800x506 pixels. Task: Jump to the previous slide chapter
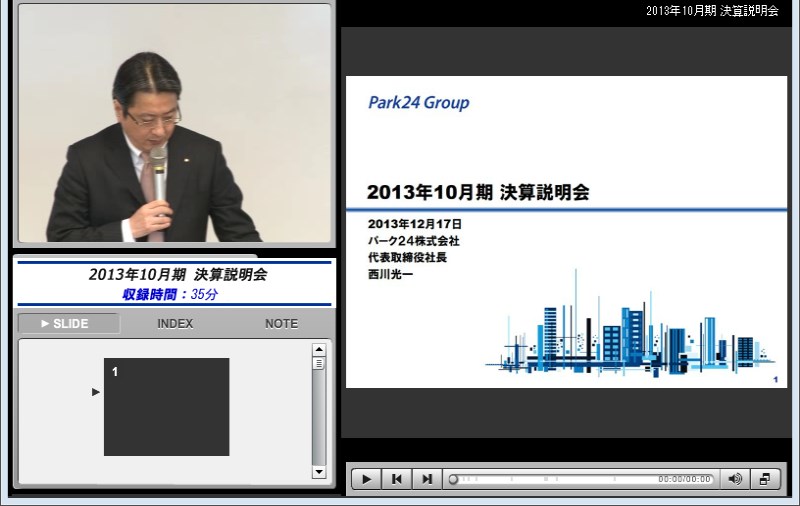(396, 479)
